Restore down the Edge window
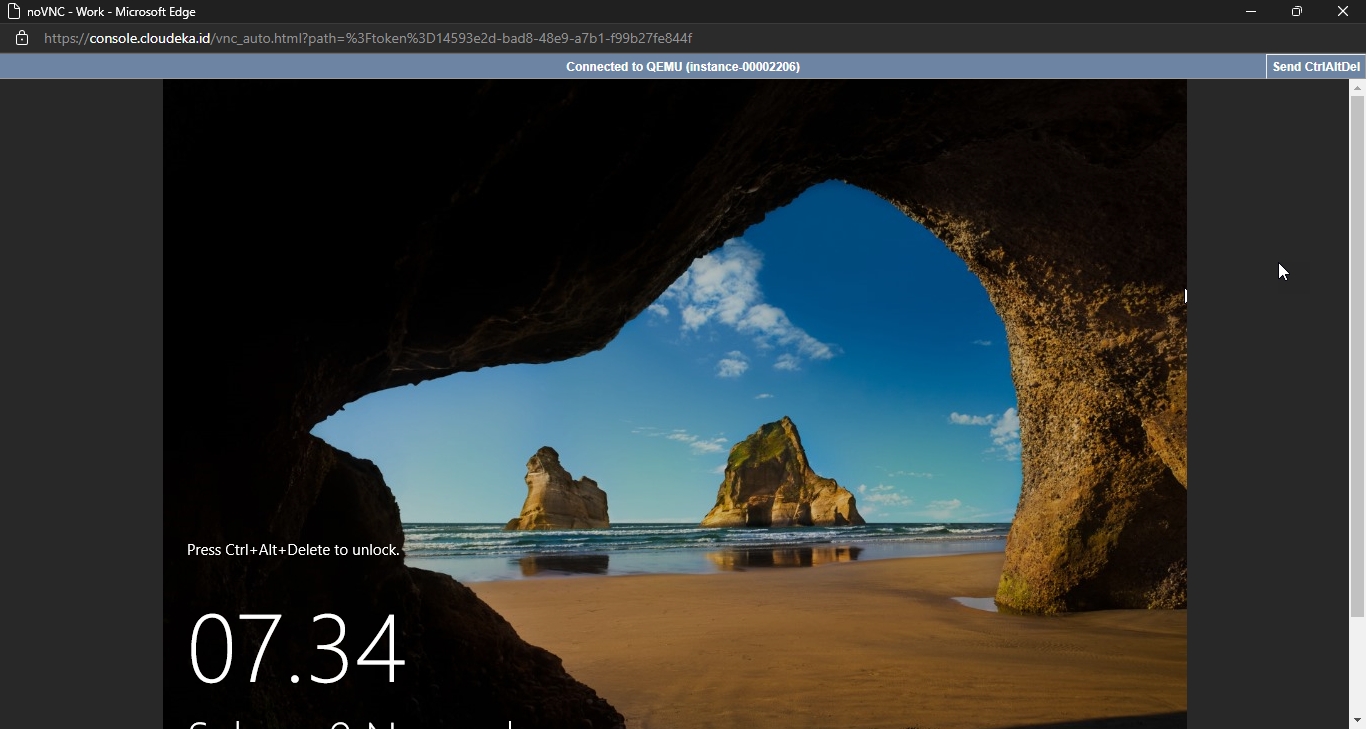Image resolution: width=1366 pixels, height=729 pixels. pos(1296,12)
